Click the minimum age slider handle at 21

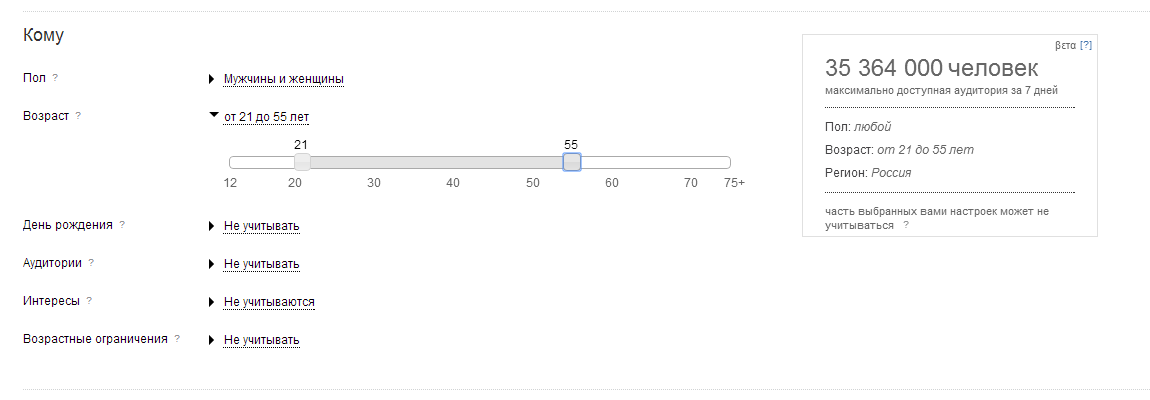[x=301, y=162]
